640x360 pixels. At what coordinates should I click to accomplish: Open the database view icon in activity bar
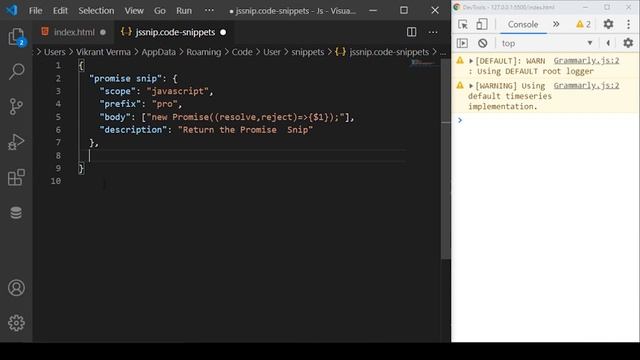(16, 213)
